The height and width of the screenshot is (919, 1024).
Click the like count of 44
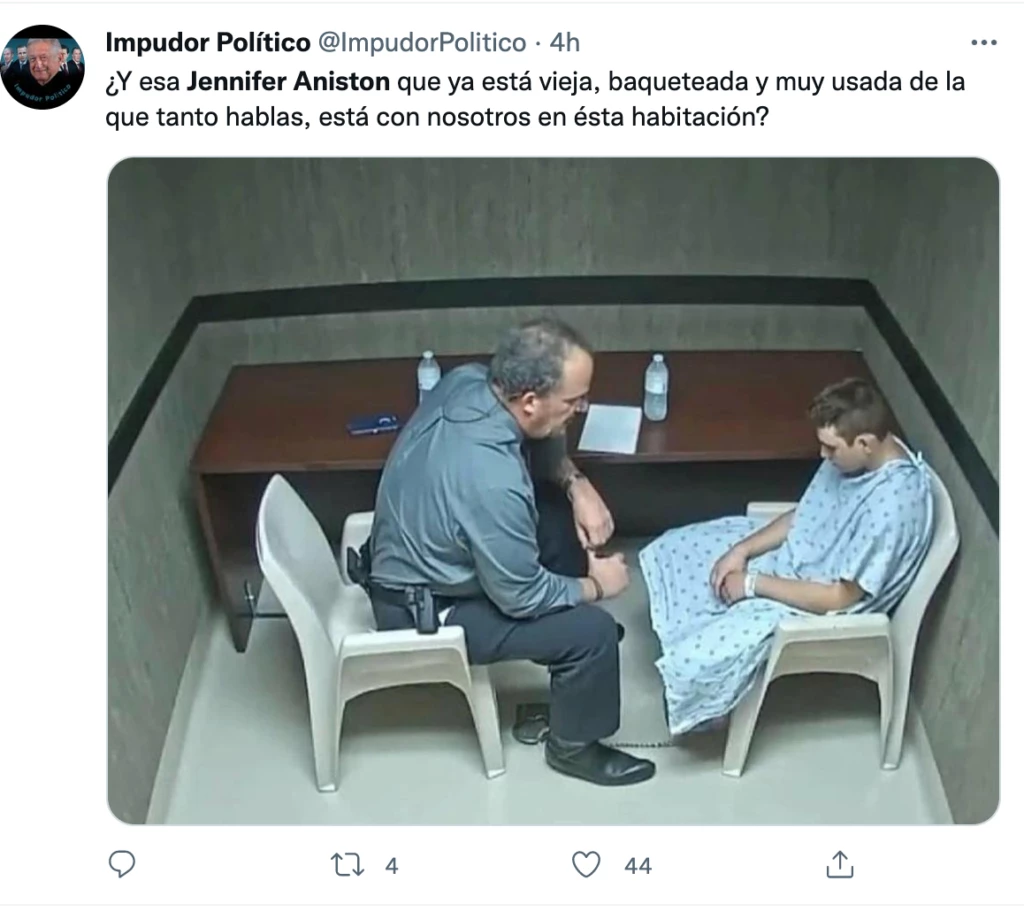(x=638, y=866)
